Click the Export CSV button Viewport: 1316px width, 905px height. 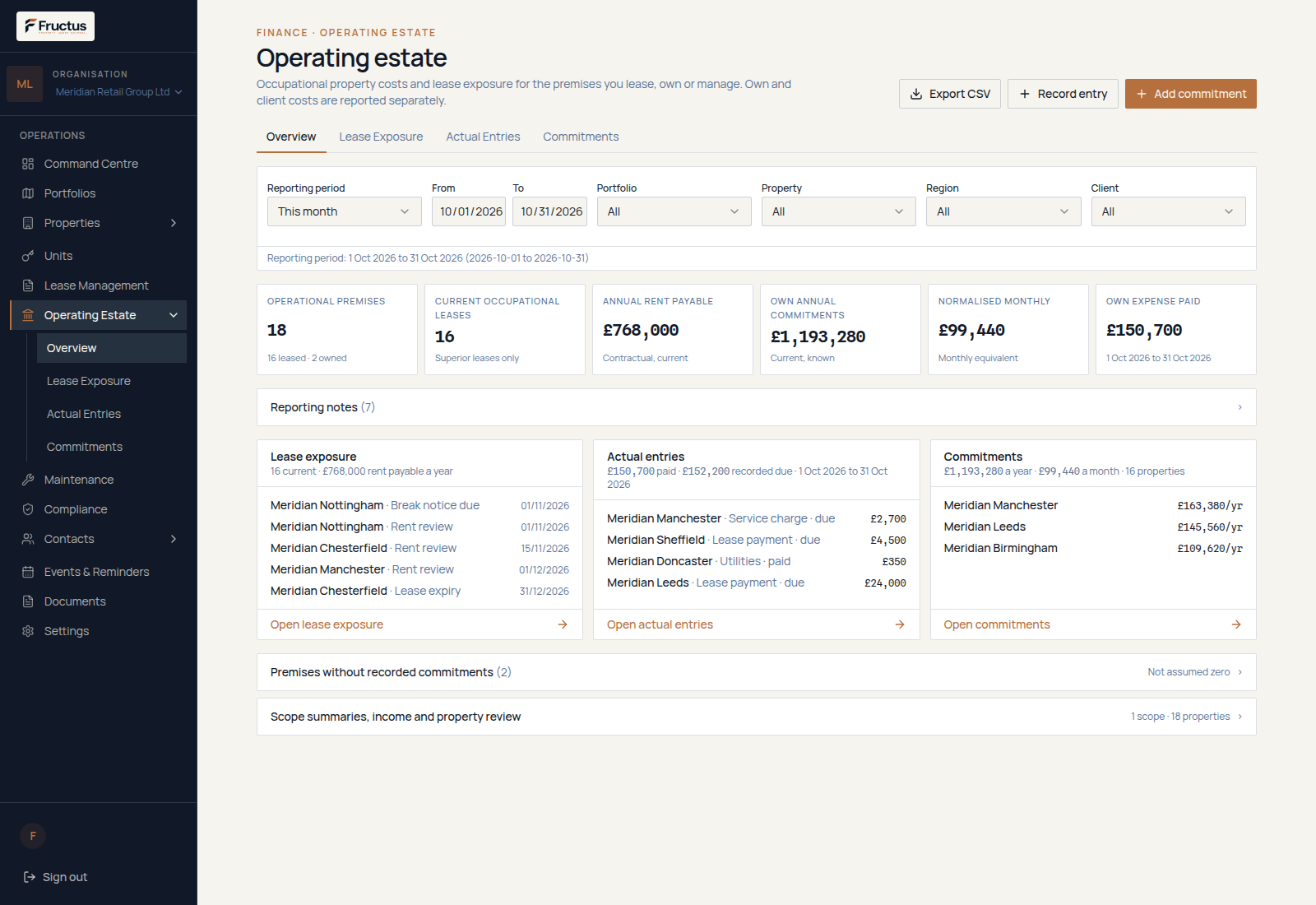coord(950,94)
